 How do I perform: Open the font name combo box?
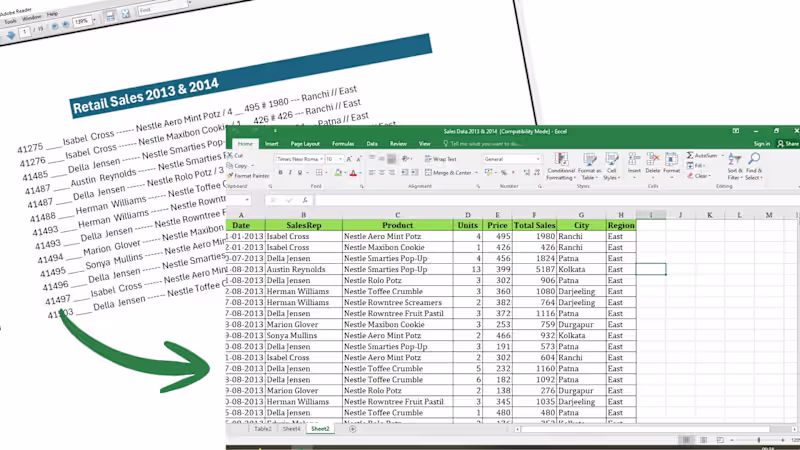click(x=299, y=159)
